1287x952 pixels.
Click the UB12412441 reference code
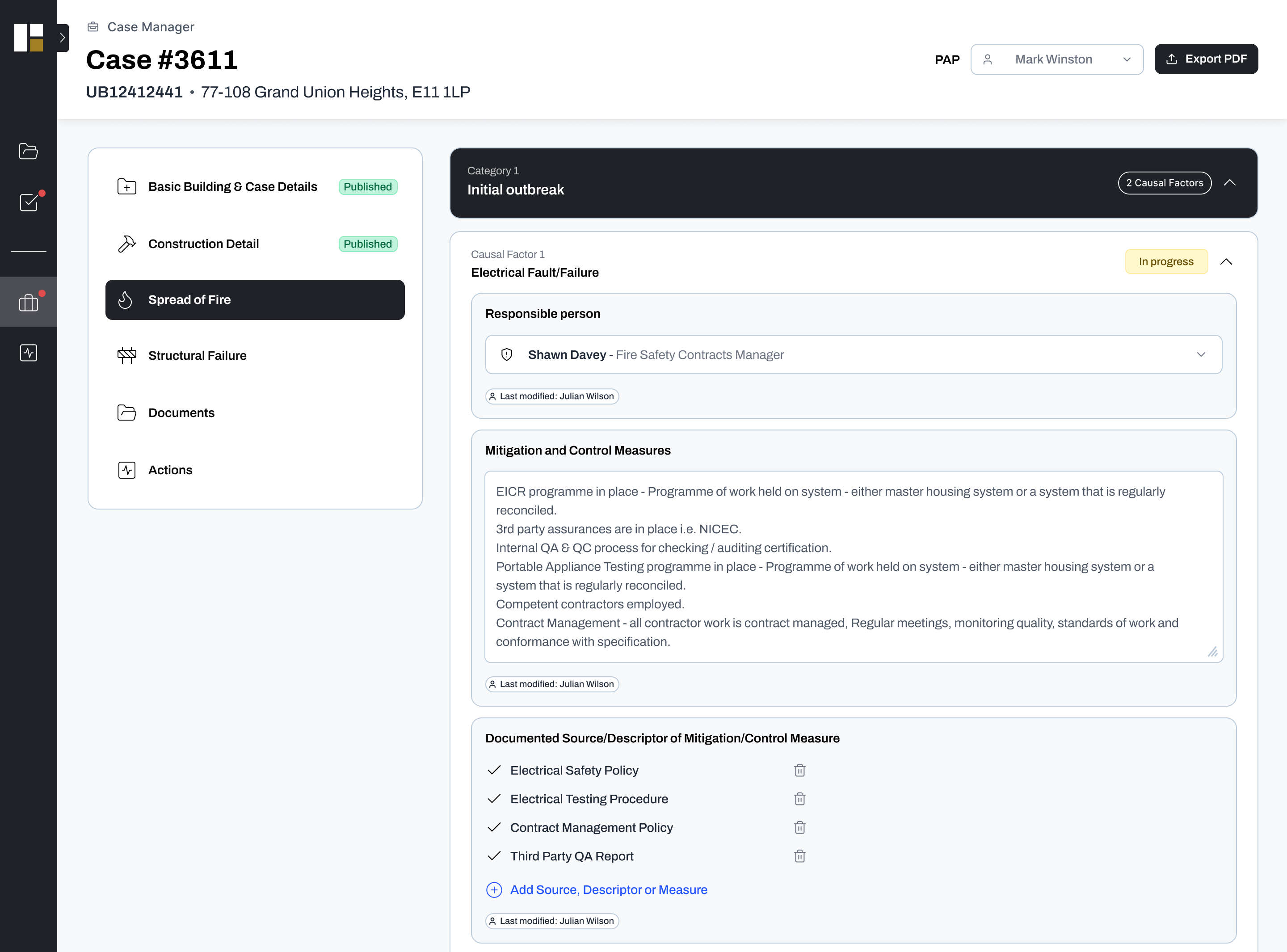click(134, 92)
